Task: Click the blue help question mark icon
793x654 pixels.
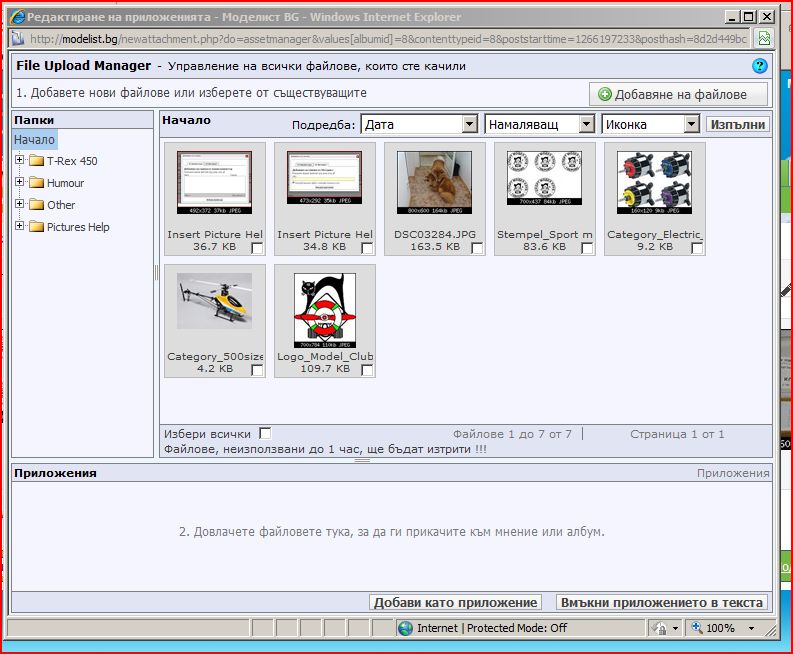Action: click(x=760, y=66)
